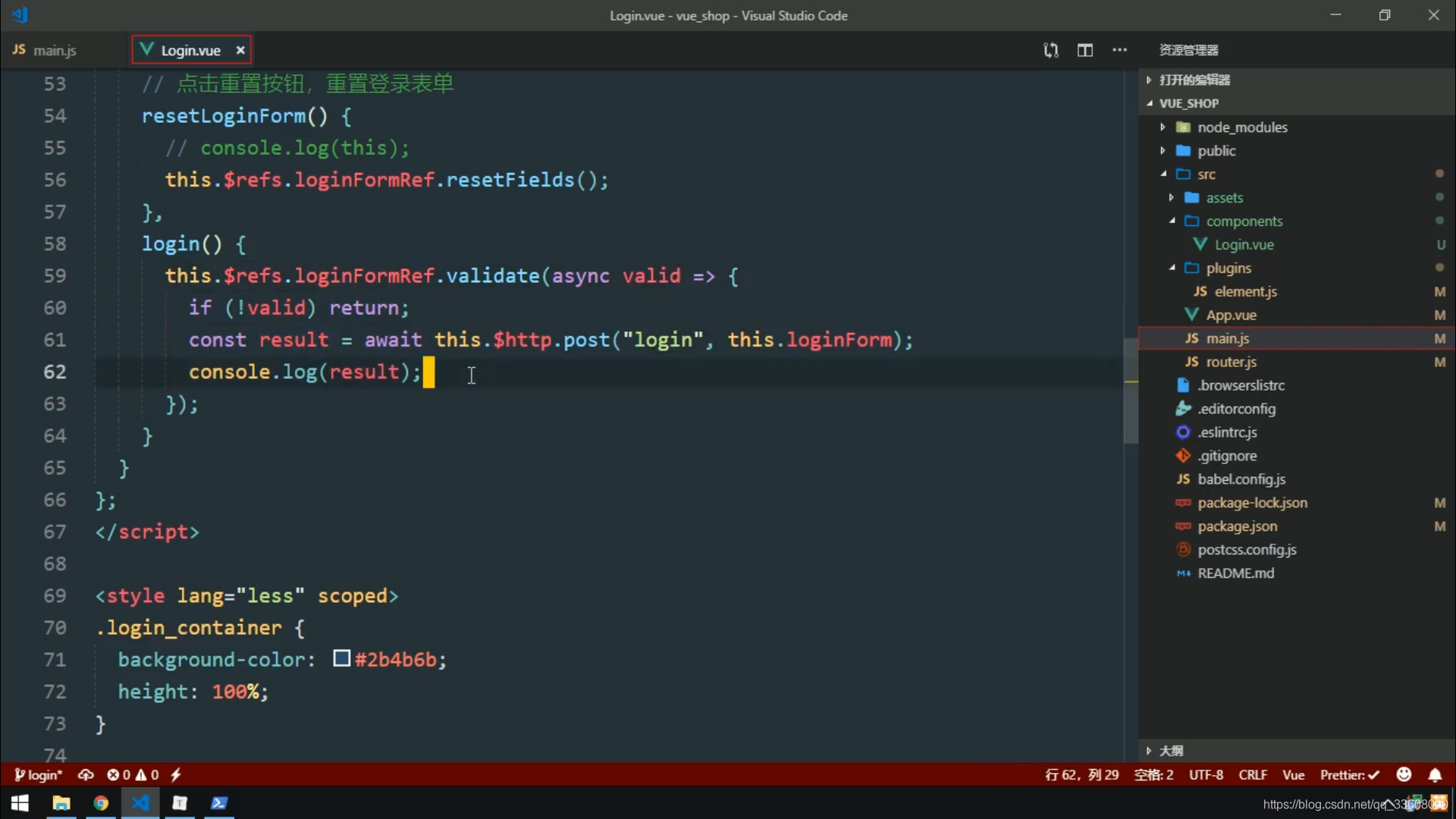The height and width of the screenshot is (819, 1456).
Task: Click the resetLoginForm method name
Action: [x=224, y=116]
